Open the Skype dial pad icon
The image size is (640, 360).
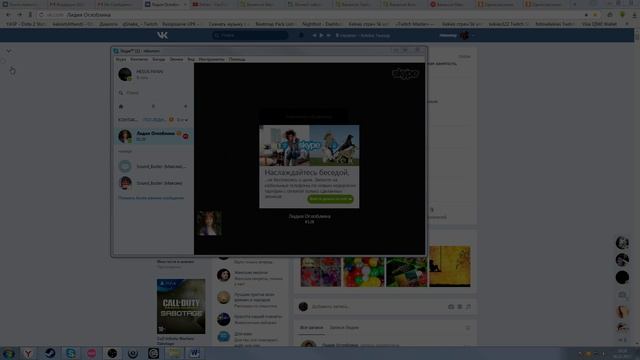coord(153,107)
